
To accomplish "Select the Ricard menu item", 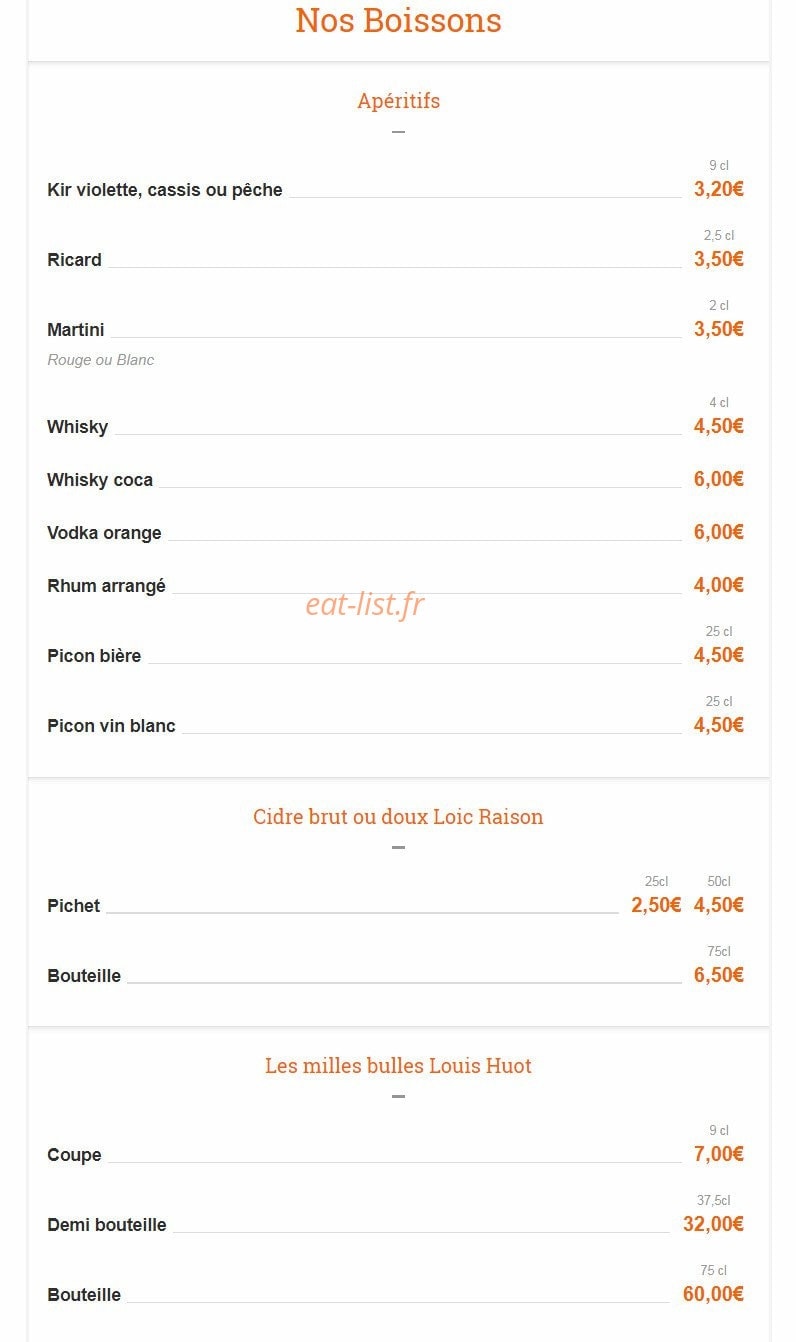I will [74, 260].
